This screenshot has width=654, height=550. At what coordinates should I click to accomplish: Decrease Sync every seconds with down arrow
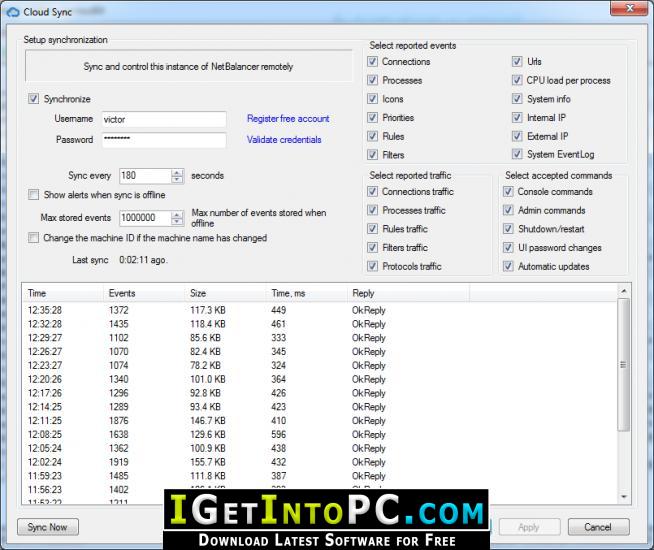[177, 179]
